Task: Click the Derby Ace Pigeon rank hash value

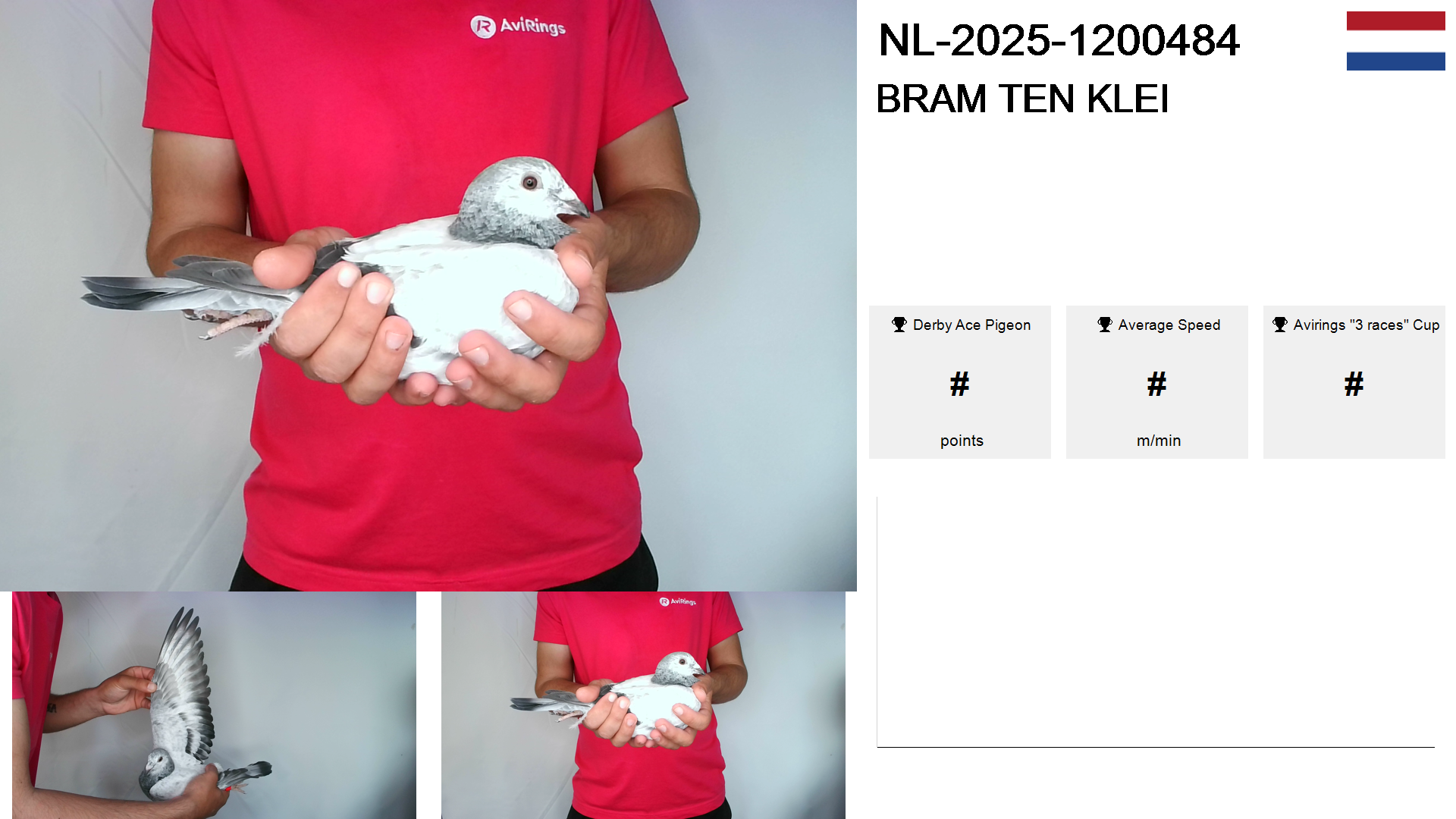Action: (960, 384)
